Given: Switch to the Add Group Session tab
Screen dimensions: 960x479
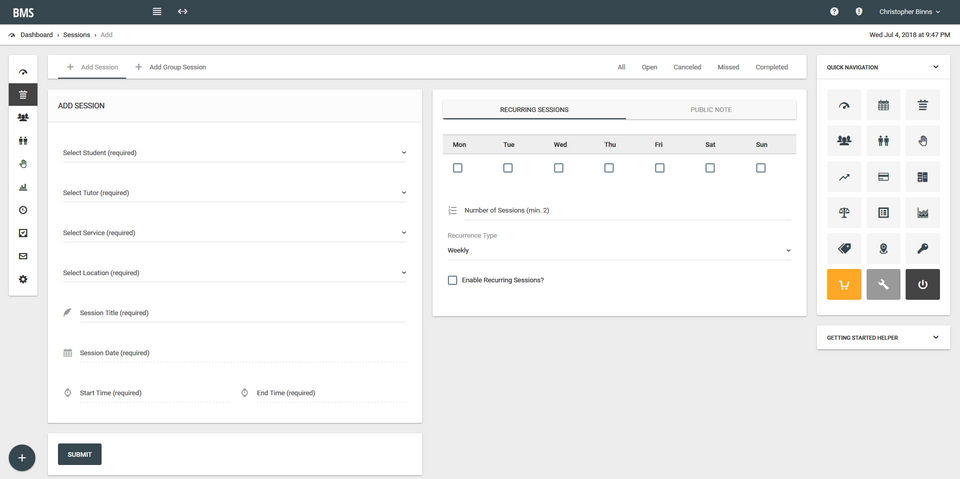Looking at the screenshot, I should (x=171, y=67).
